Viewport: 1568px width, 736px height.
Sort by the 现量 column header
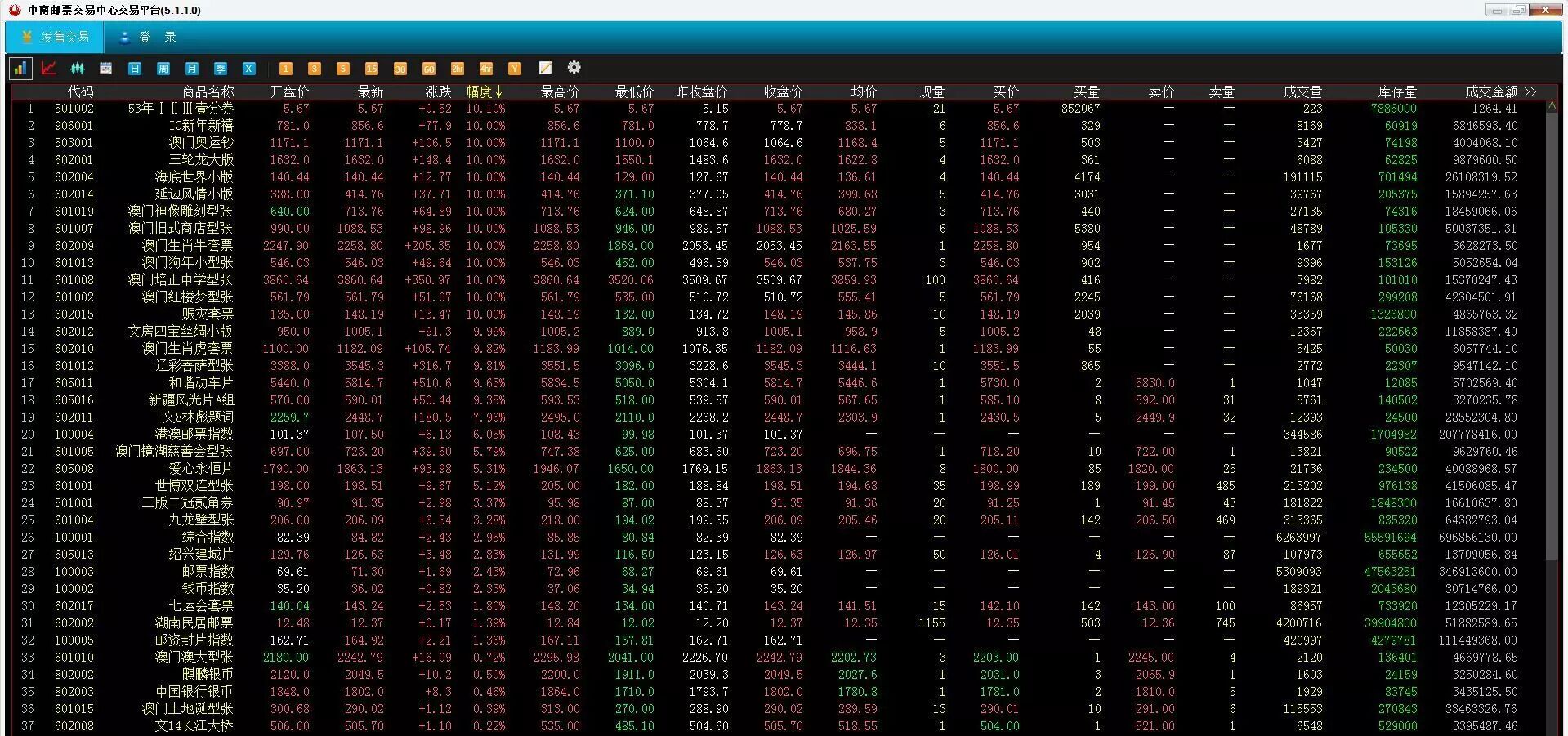tap(931, 91)
